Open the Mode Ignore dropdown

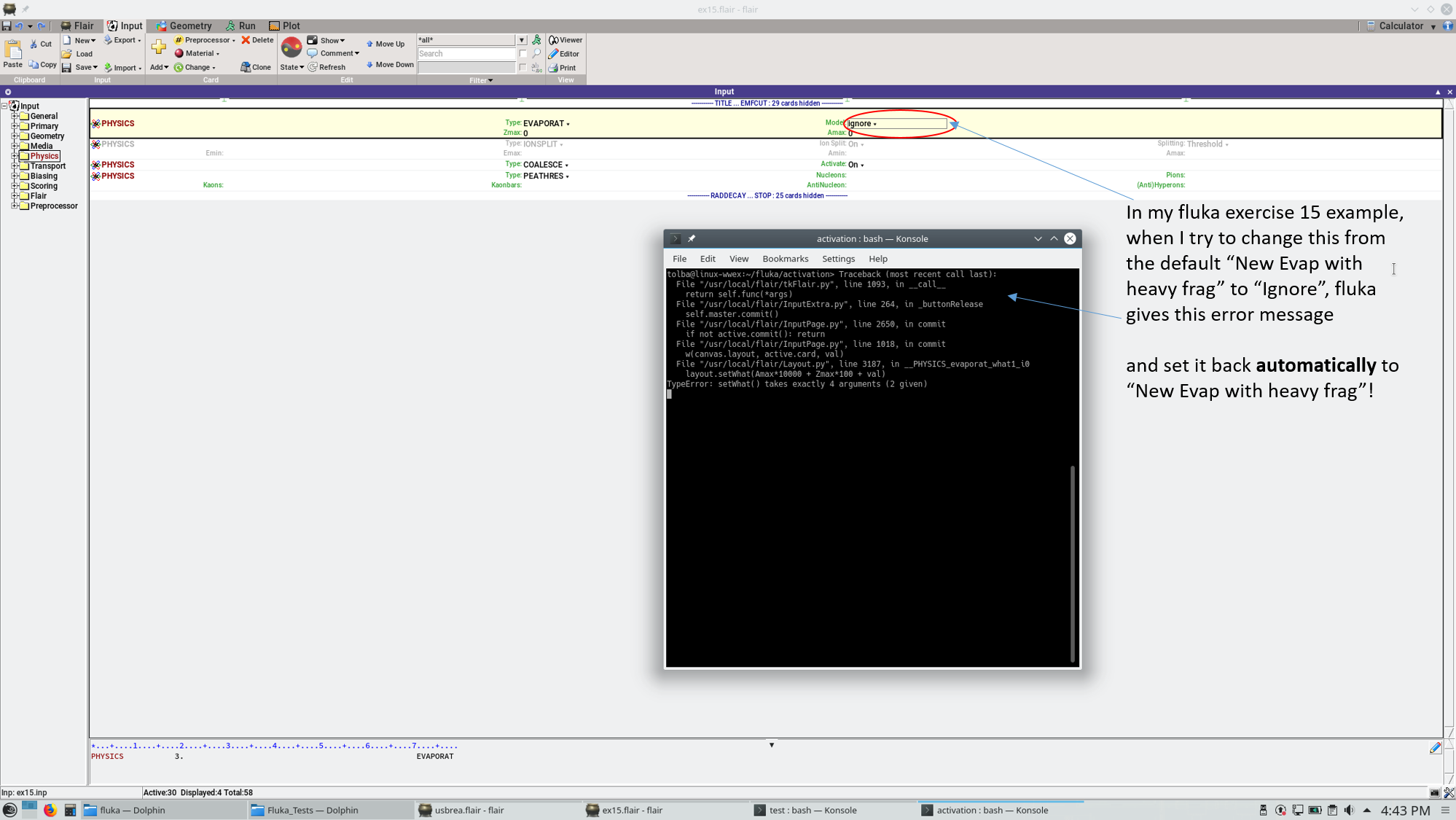tap(896, 123)
